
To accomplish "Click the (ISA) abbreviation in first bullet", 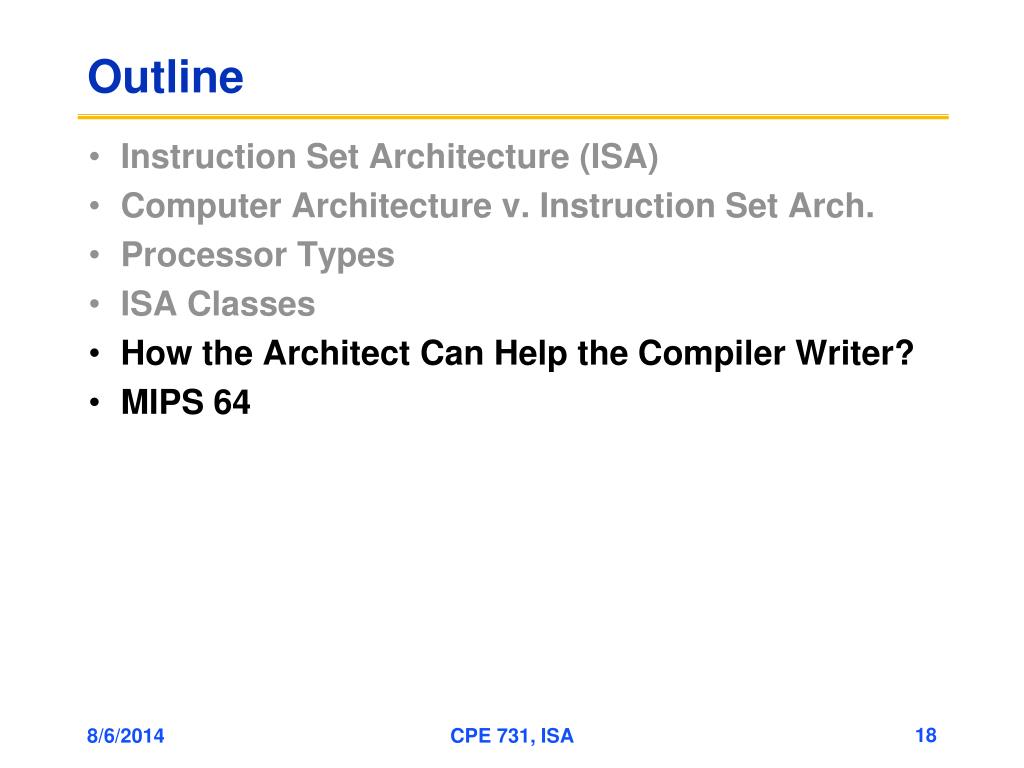I will point(618,157).
